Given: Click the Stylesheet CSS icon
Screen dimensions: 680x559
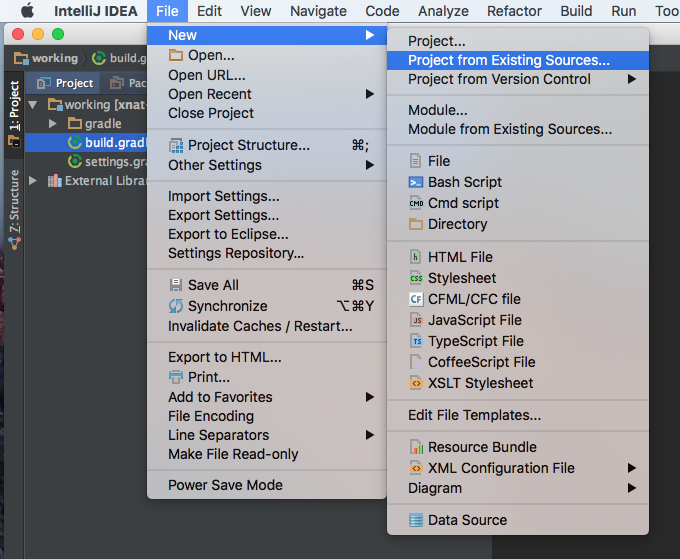Looking at the screenshot, I should (x=416, y=278).
